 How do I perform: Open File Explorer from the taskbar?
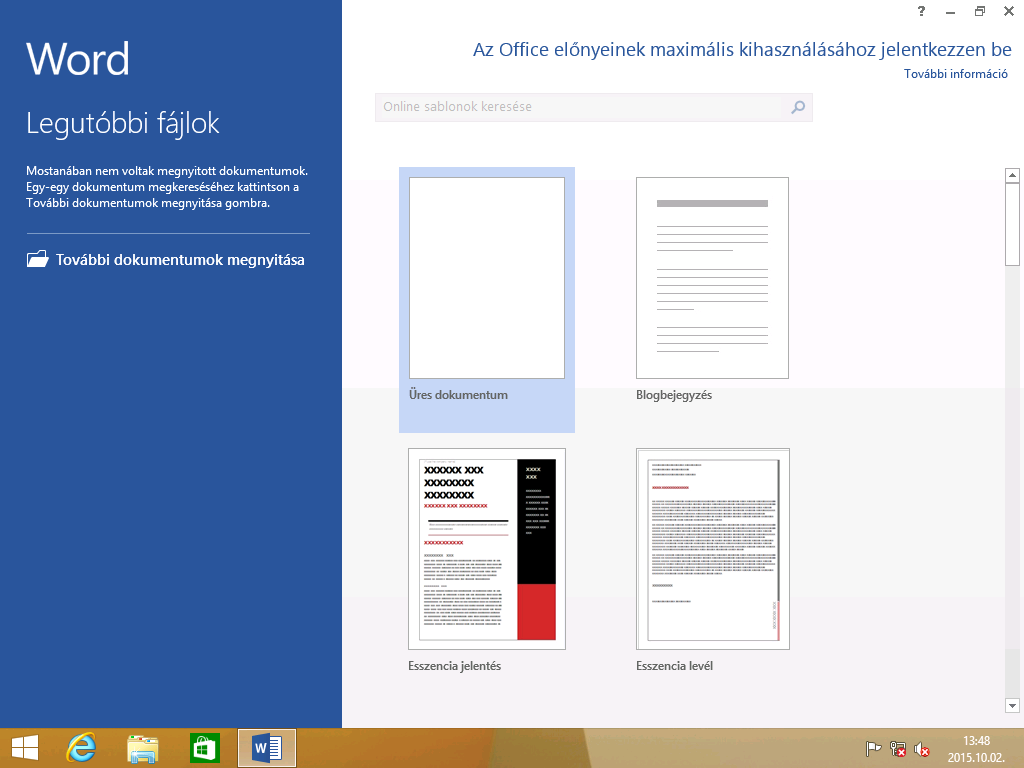142,748
